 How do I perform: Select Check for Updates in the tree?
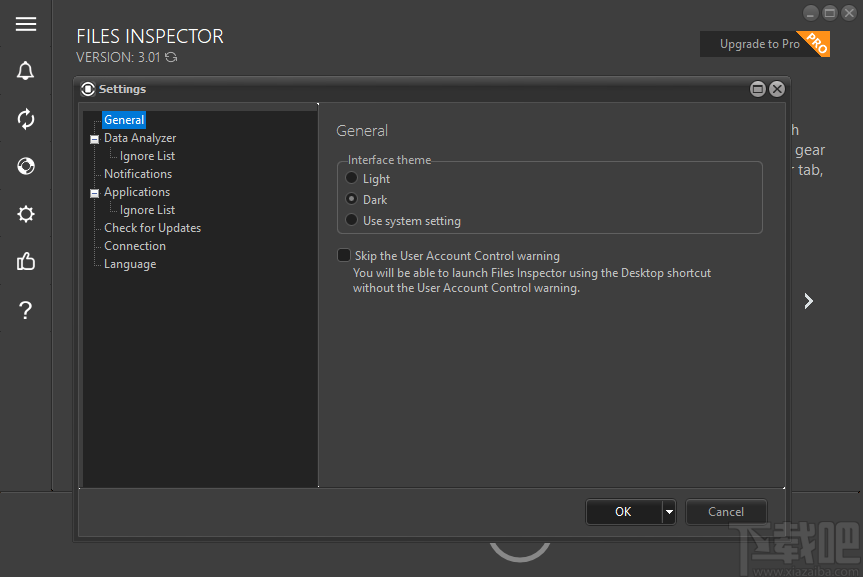(152, 227)
